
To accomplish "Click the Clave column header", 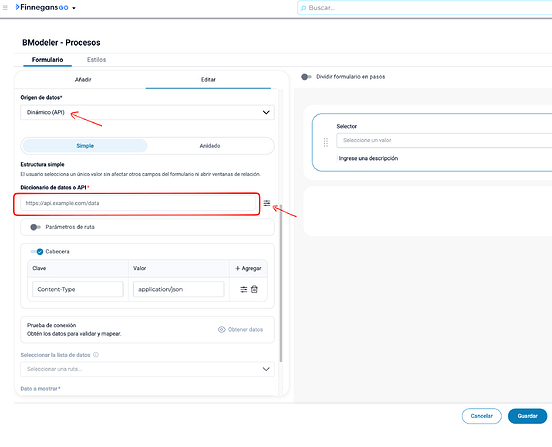I will click(39, 268).
